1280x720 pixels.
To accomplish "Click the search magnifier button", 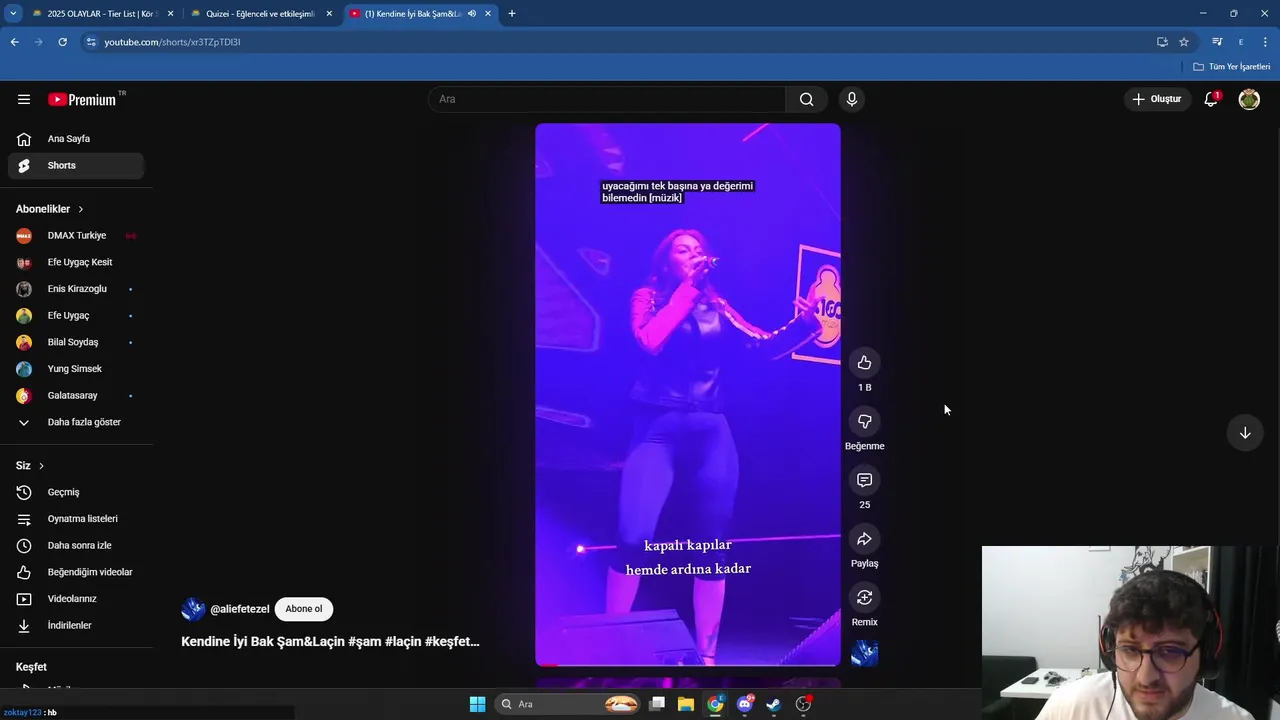I will 806,99.
